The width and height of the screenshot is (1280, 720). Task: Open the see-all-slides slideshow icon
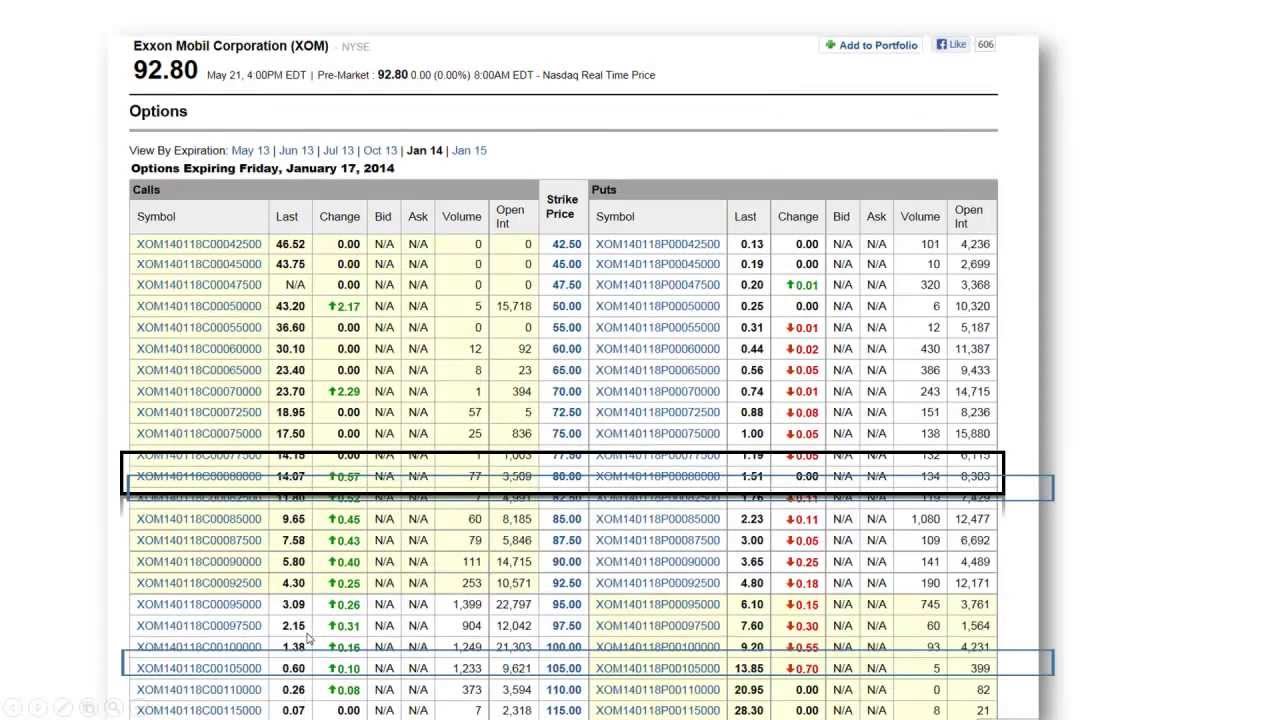pyautogui.click(x=88, y=707)
